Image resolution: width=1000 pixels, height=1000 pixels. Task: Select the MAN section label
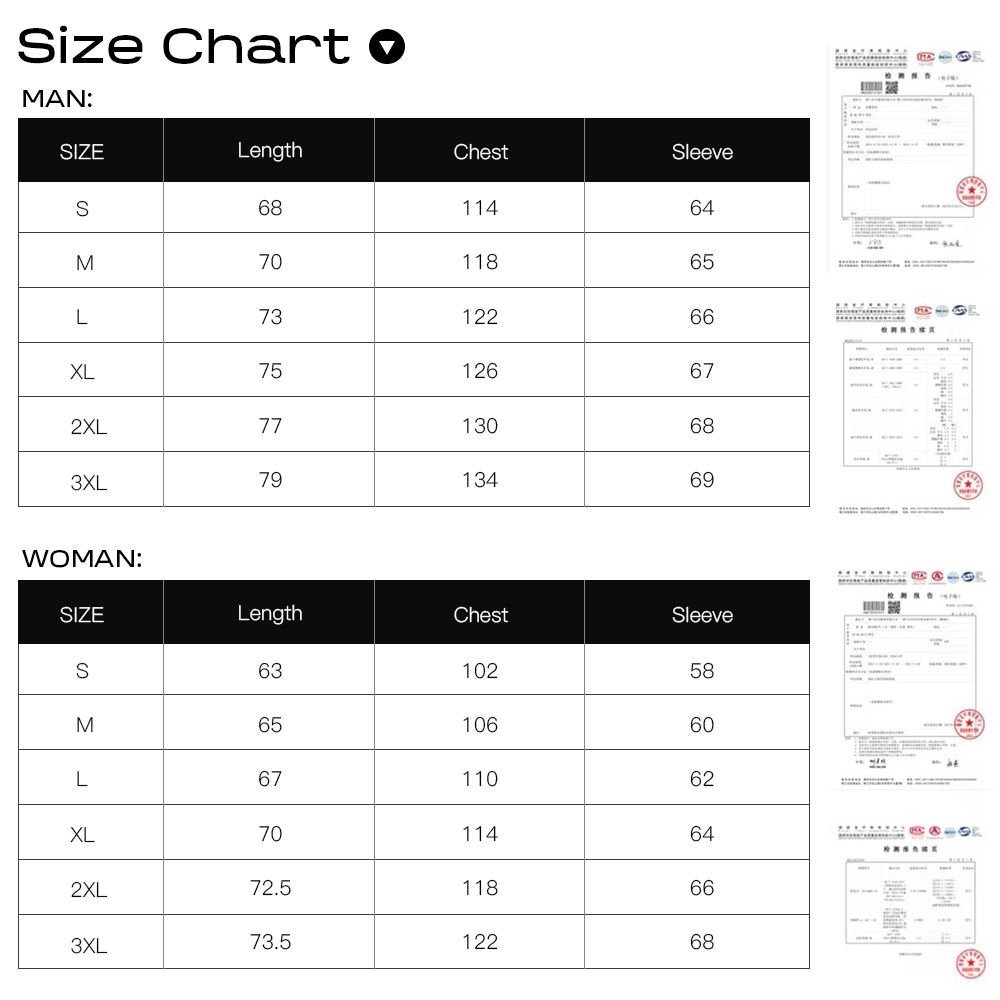coord(57,98)
